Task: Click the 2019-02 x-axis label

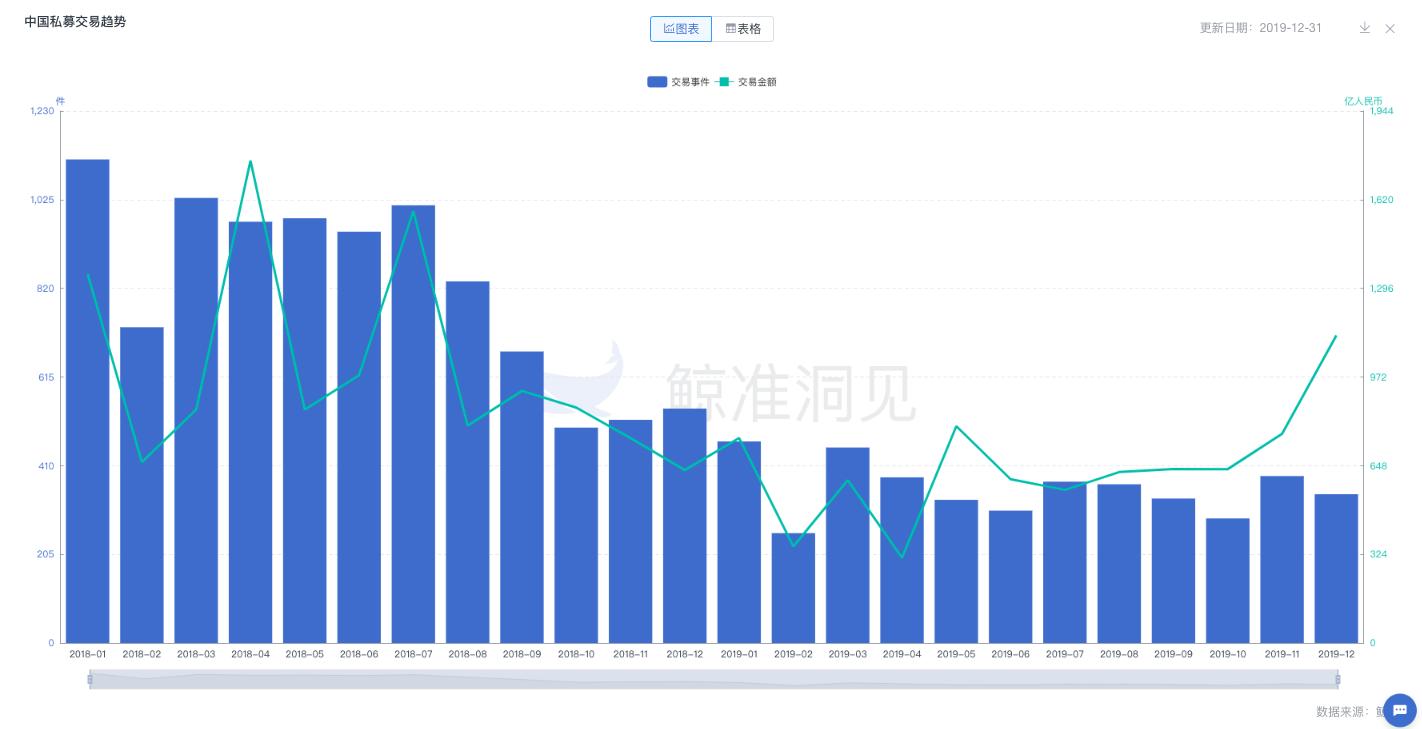Action: coord(793,654)
